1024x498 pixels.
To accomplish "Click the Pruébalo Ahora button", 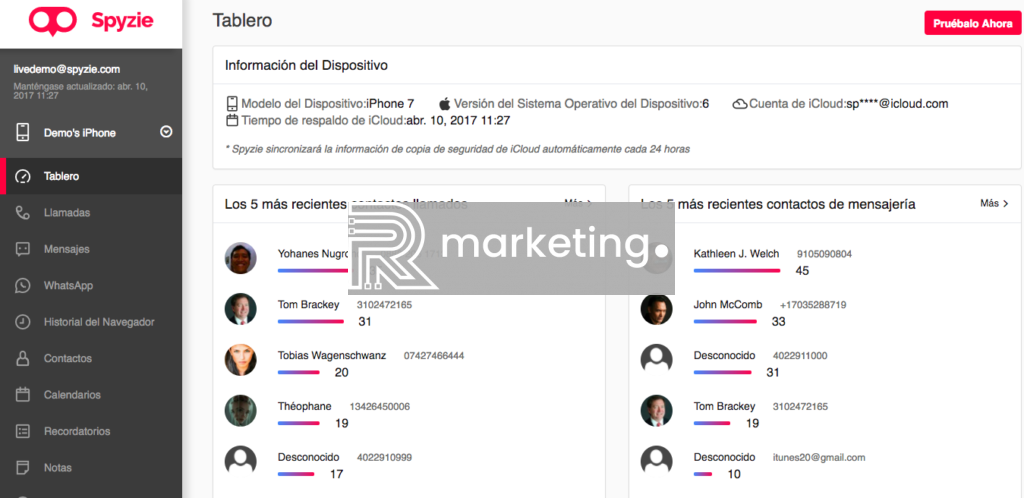I will 972,23.
